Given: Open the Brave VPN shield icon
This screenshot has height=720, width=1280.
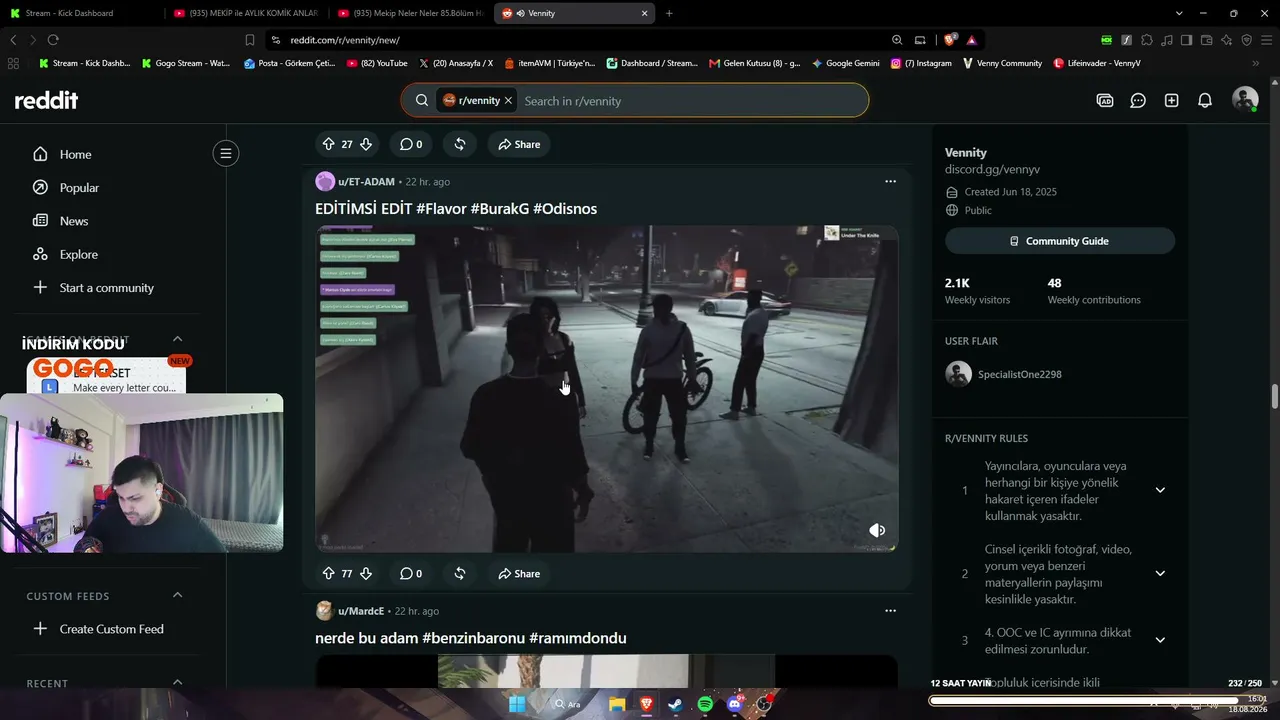Looking at the screenshot, I should tap(1247, 40).
